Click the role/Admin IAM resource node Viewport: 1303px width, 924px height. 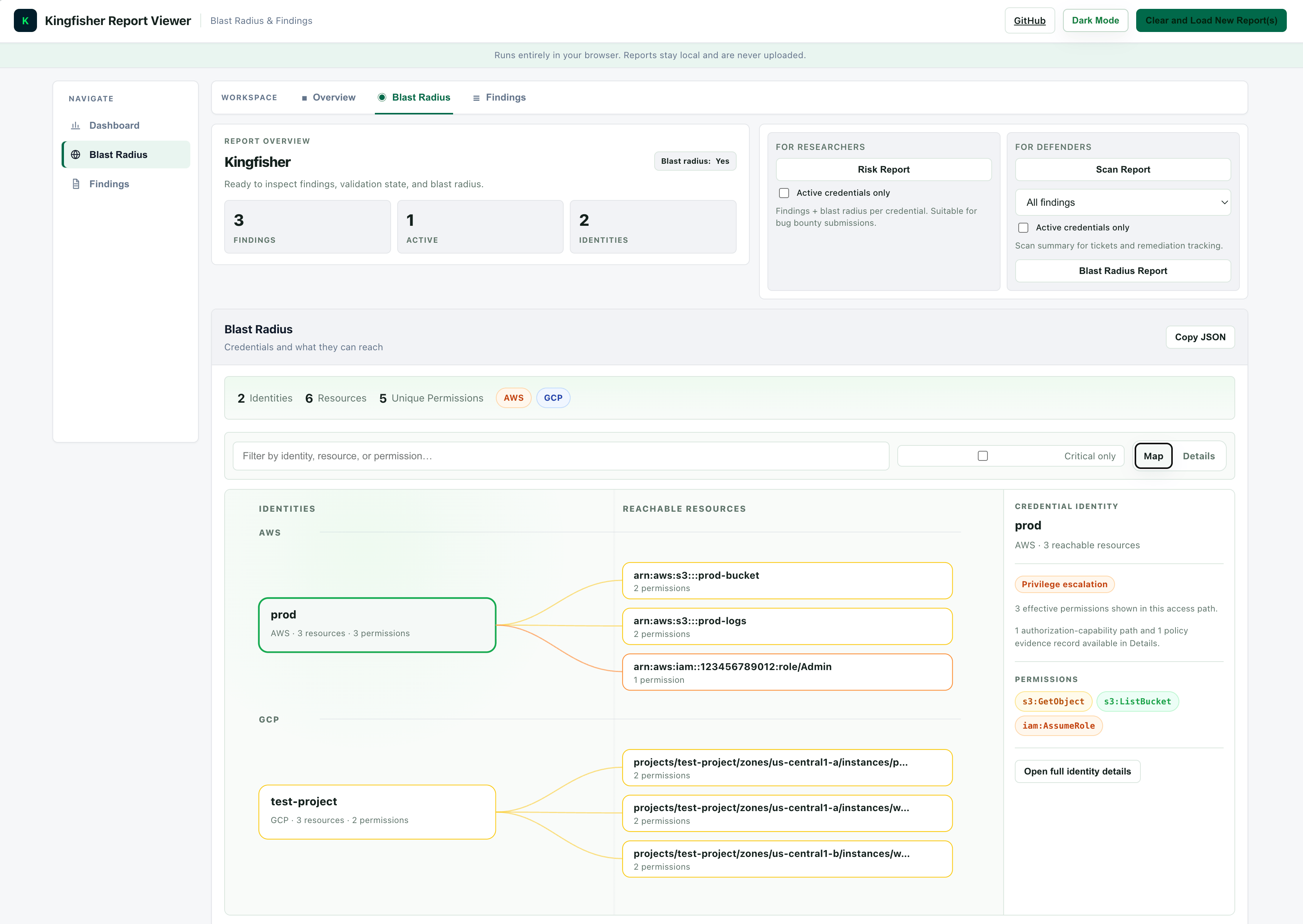coord(787,672)
